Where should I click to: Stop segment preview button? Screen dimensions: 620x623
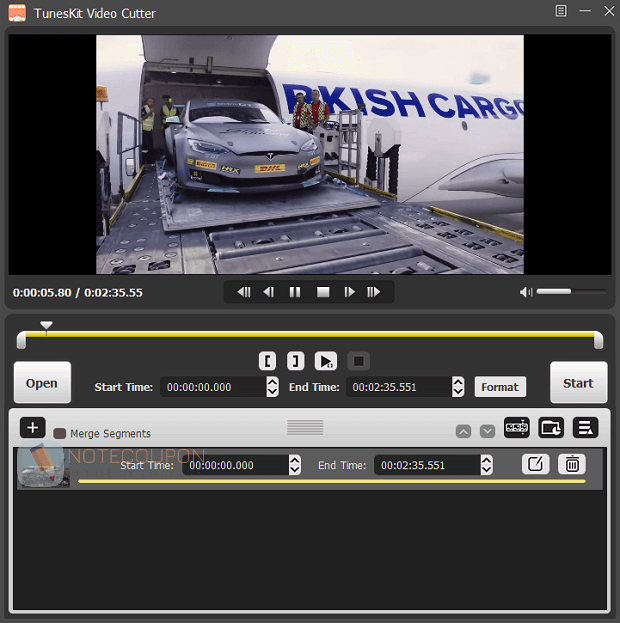pyautogui.click(x=358, y=361)
